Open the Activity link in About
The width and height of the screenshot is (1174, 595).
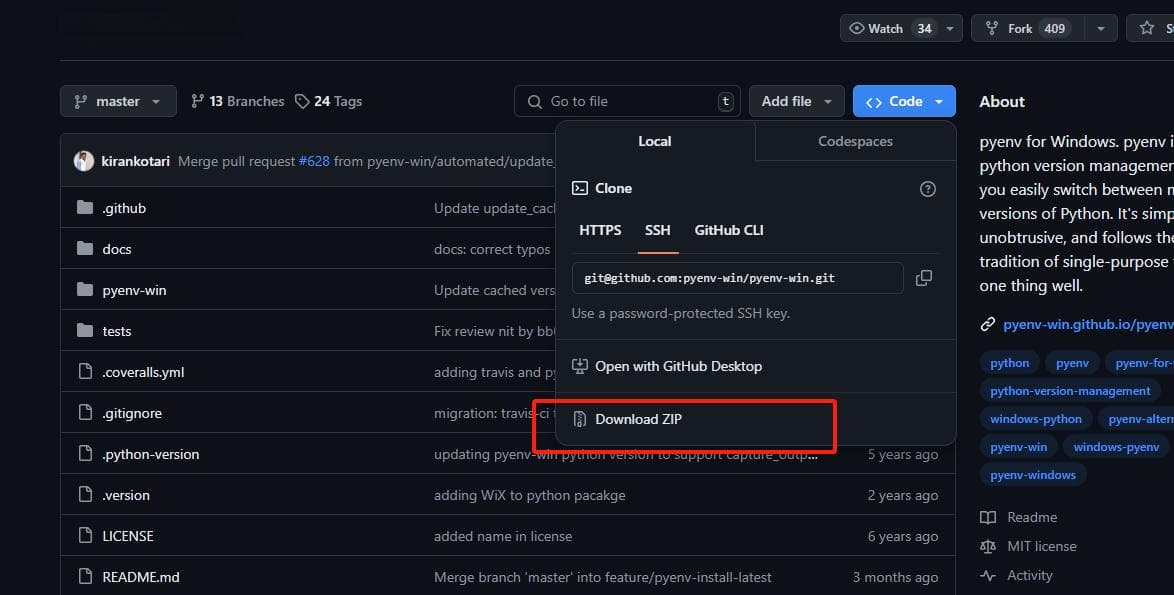click(x=1029, y=576)
